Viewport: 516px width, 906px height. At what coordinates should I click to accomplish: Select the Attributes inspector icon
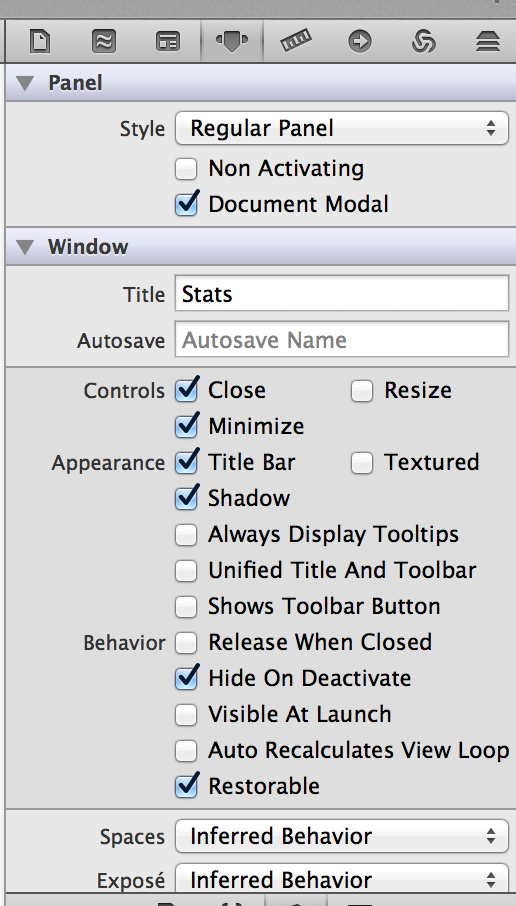click(232, 41)
